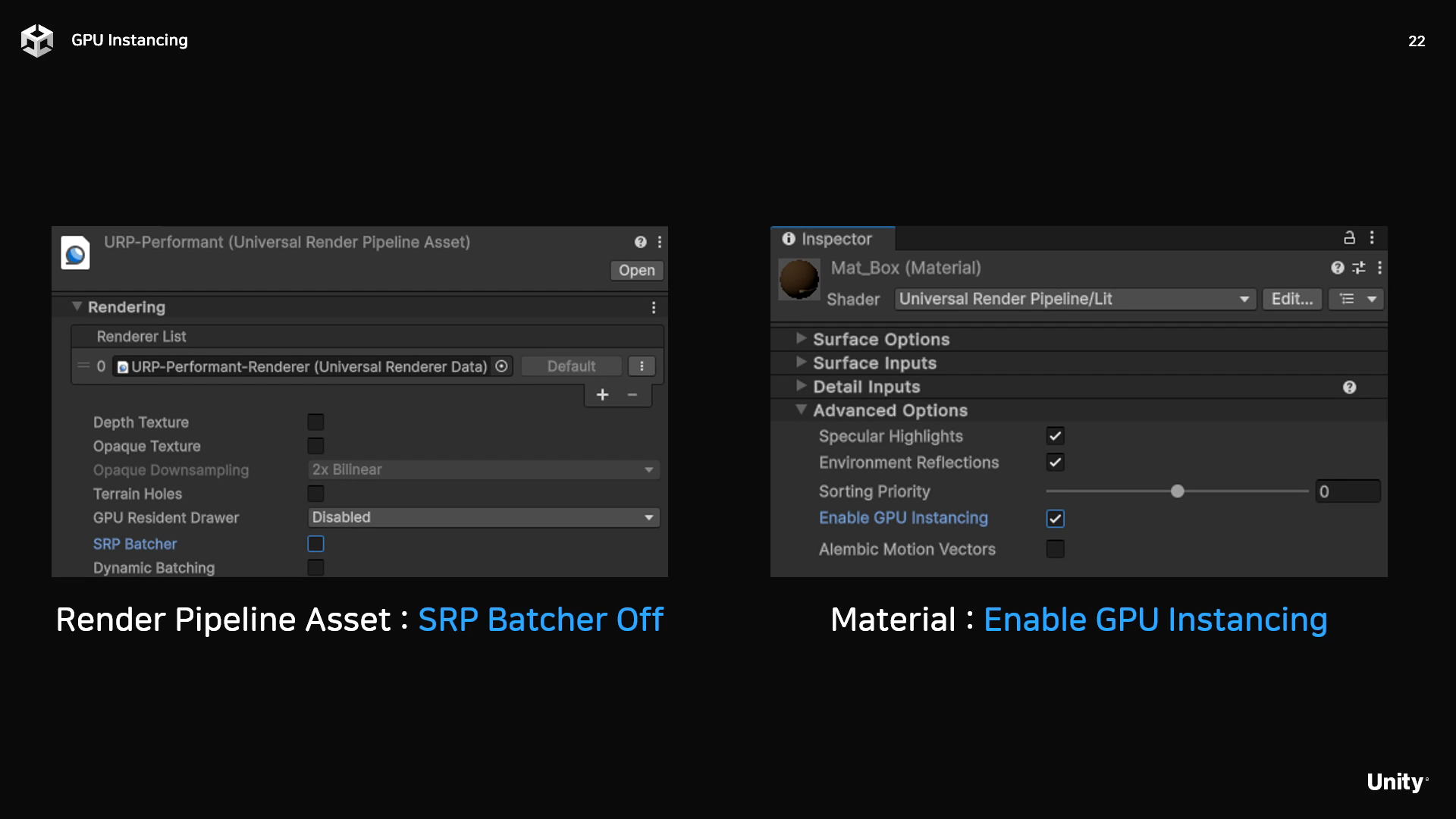
Task: Open the Rendering section's three-dot menu
Action: pos(654,307)
